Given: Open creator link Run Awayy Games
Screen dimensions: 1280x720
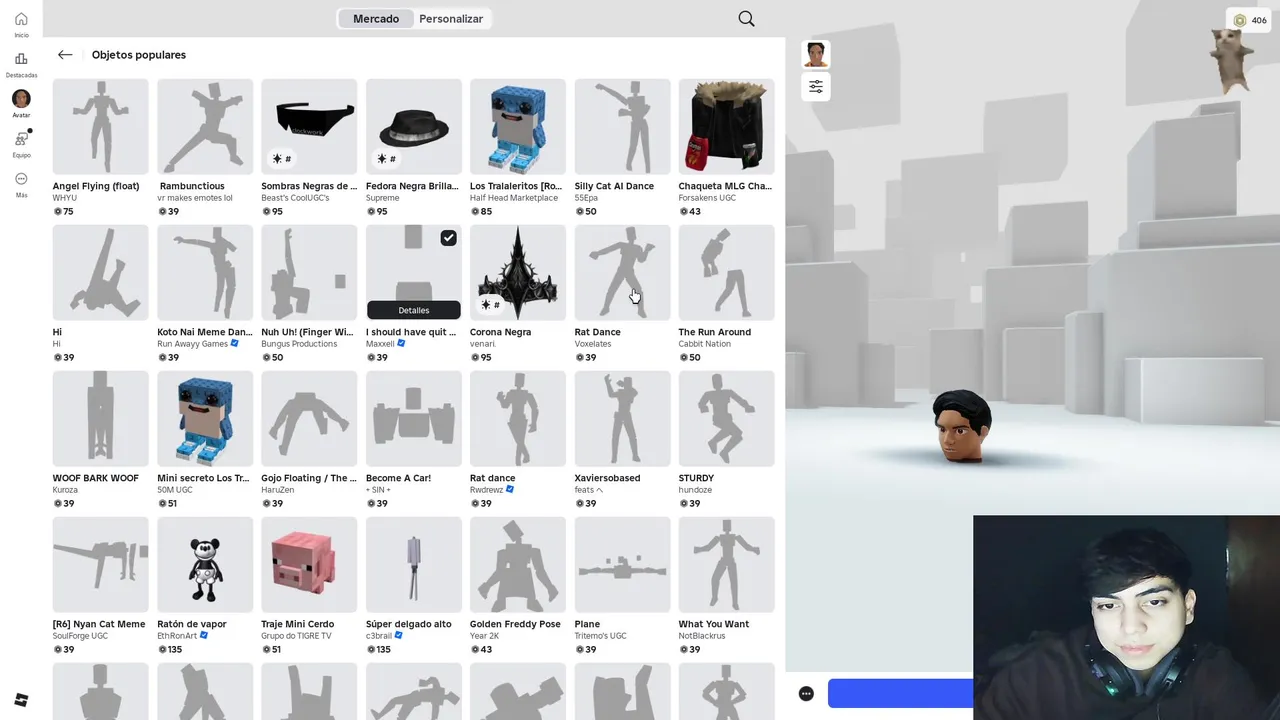Looking at the screenshot, I should click(193, 344).
